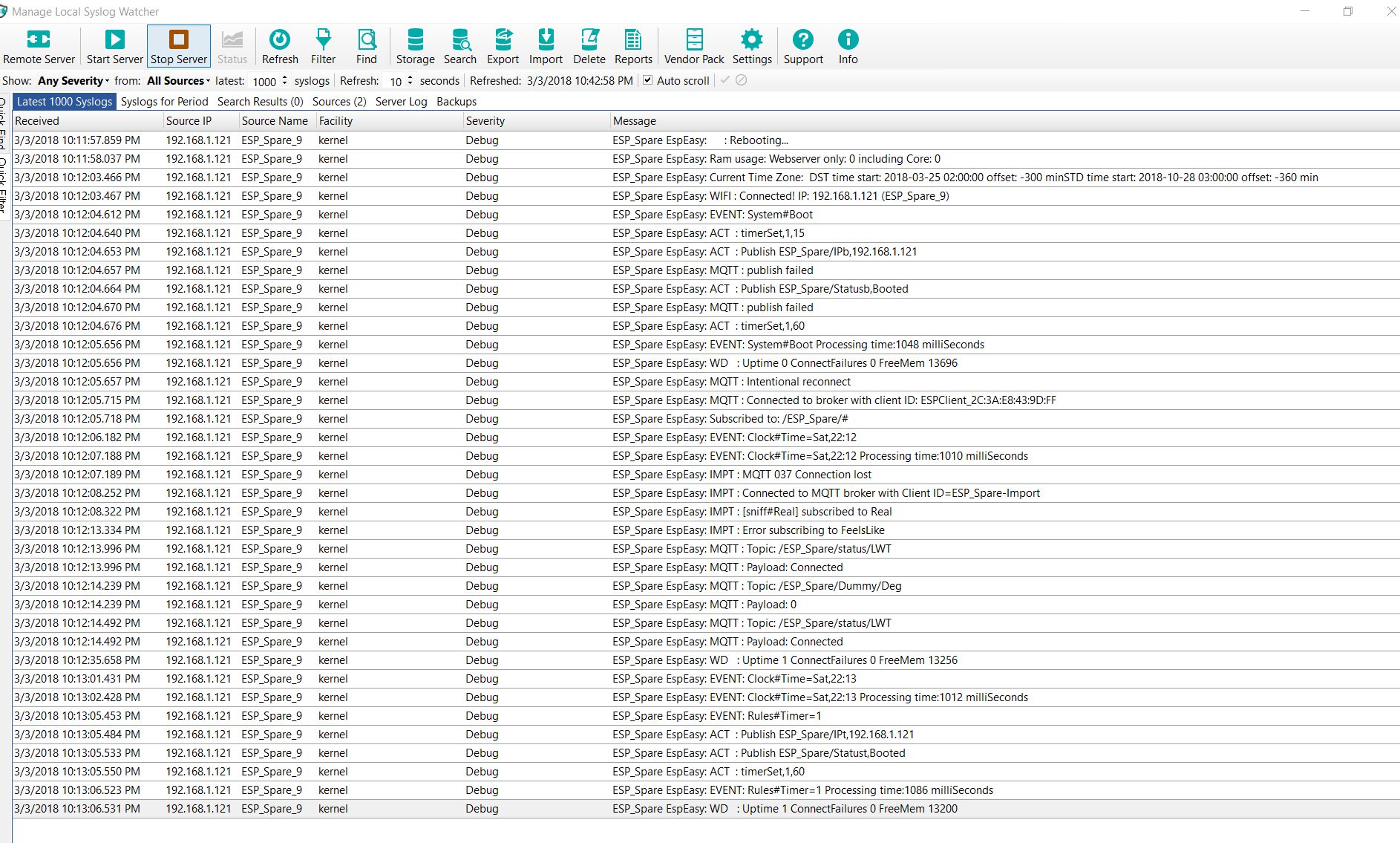
Task: Open the Remote Server manager
Action: tap(39, 46)
